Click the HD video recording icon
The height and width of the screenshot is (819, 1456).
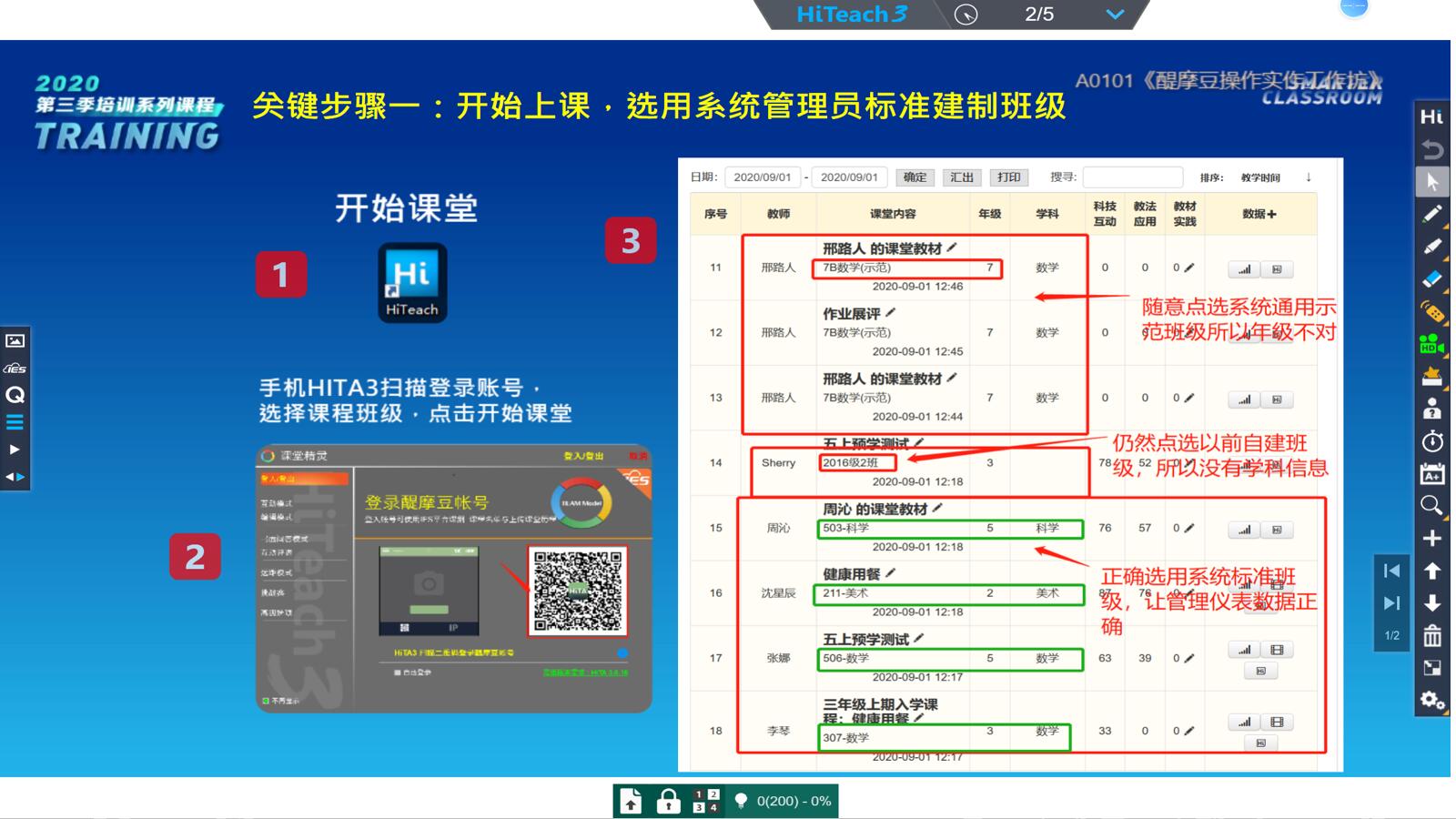click(x=1432, y=345)
